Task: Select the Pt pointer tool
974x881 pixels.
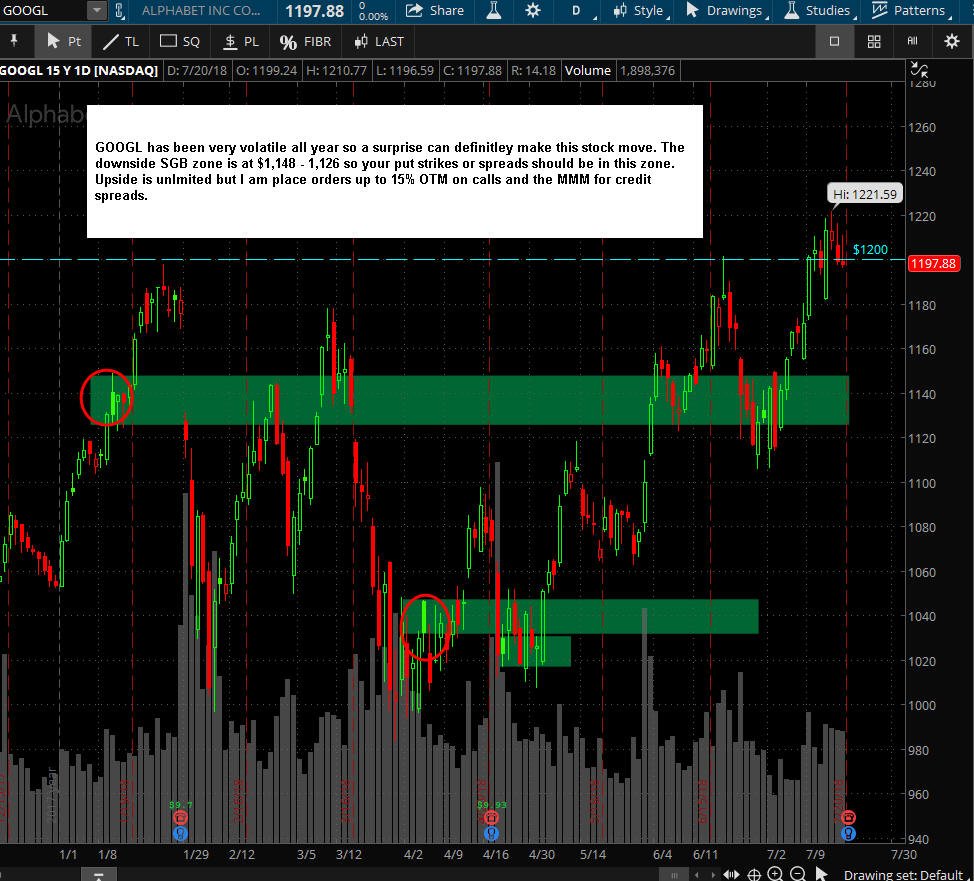Action: tap(64, 42)
